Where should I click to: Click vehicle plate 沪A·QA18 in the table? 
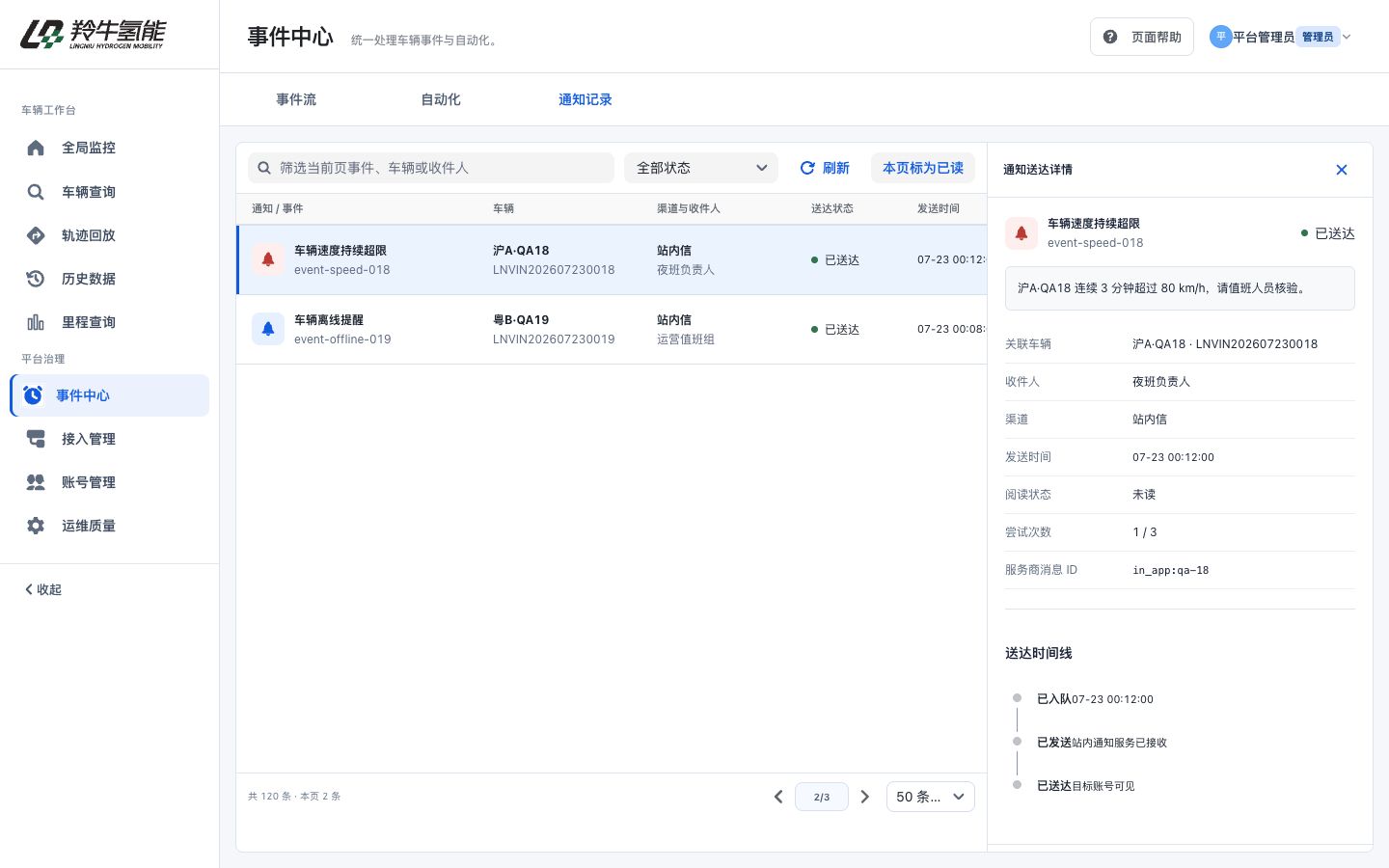pyautogui.click(x=521, y=251)
